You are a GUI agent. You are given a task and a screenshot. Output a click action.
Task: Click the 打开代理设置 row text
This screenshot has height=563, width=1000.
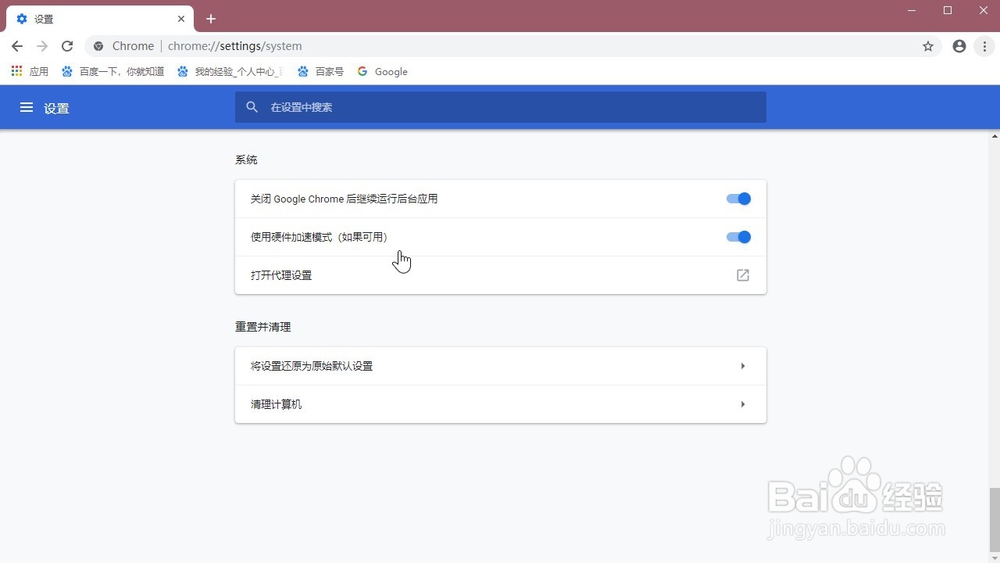[x=281, y=275]
